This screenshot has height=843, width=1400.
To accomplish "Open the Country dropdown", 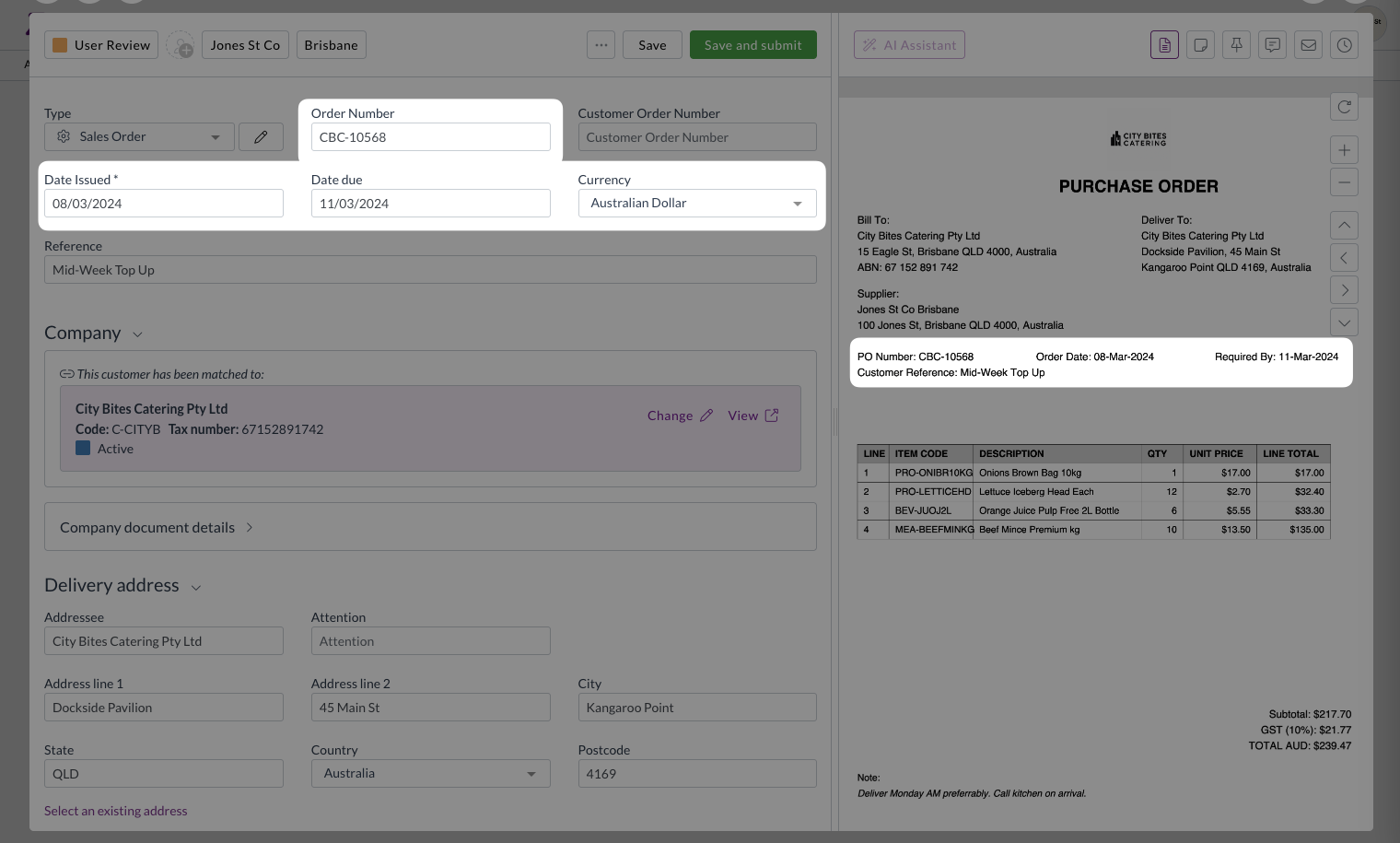I will [430, 773].
